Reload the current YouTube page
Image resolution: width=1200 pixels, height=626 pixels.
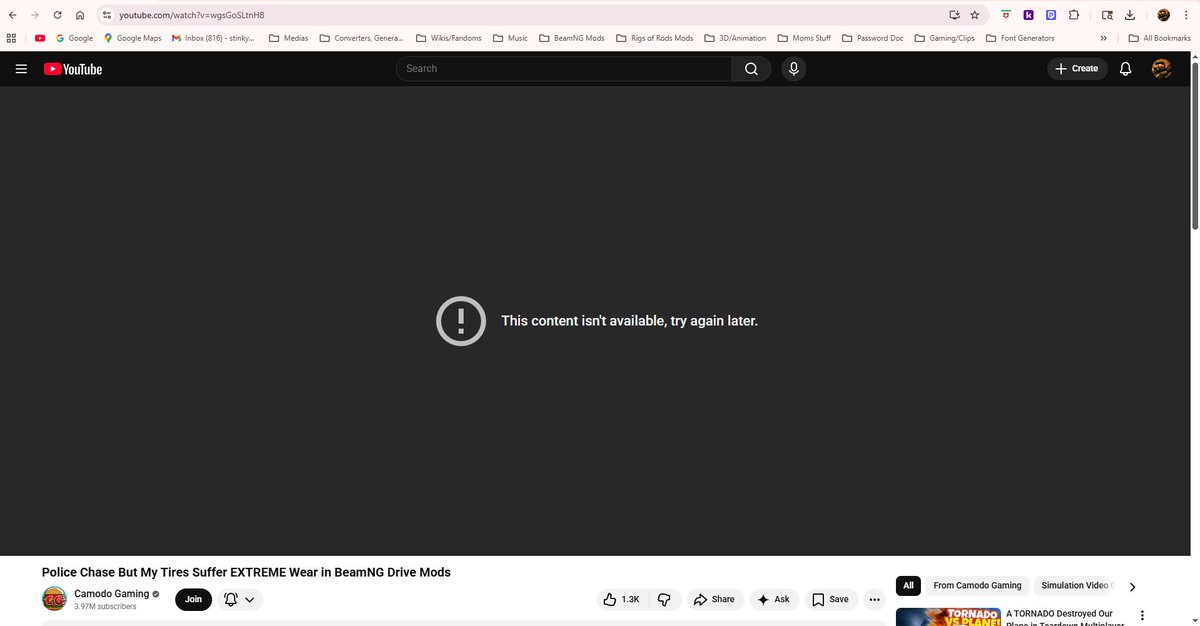[57, 15]
